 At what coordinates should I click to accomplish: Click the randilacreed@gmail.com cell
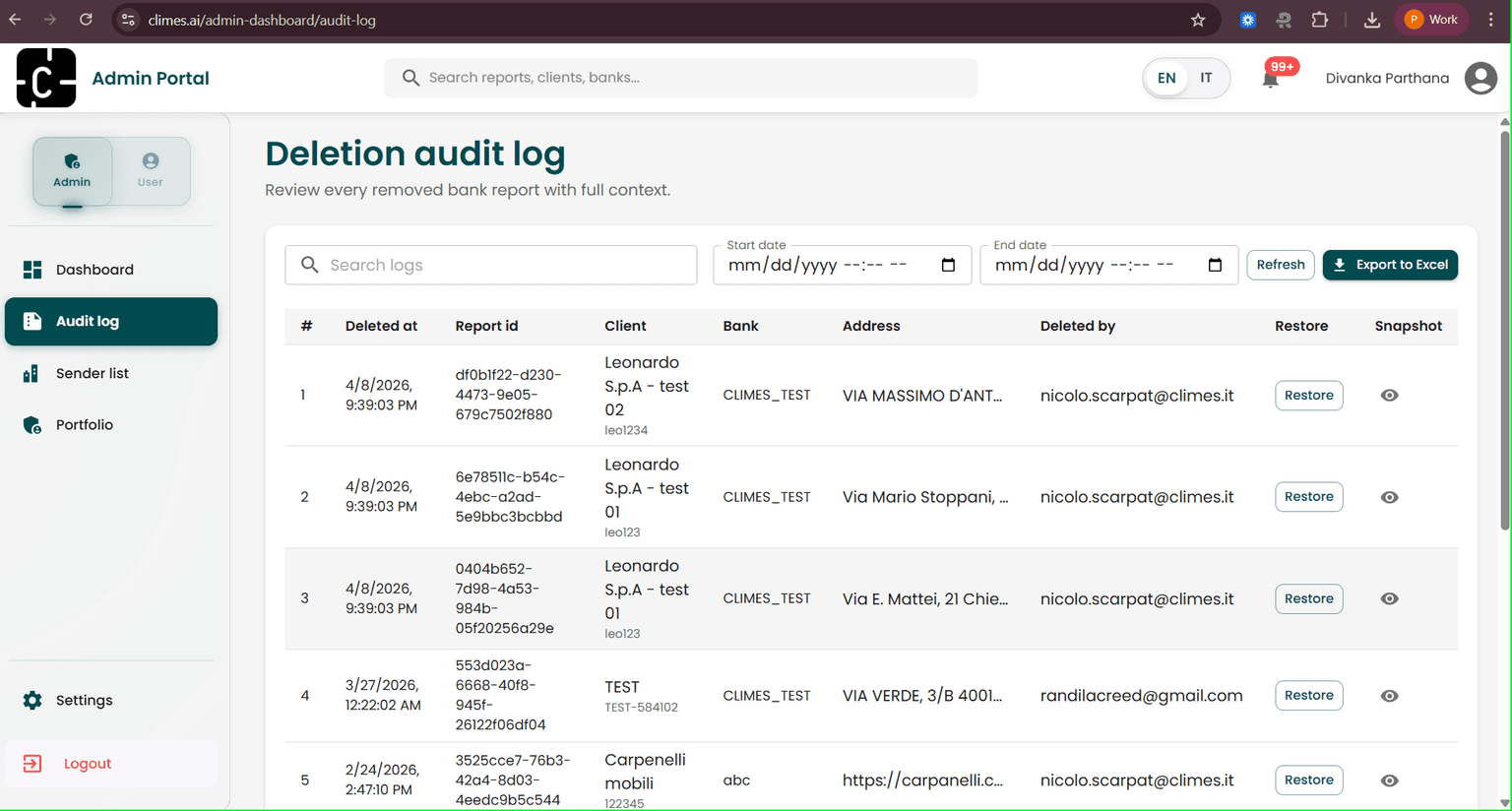(1142, 696)
